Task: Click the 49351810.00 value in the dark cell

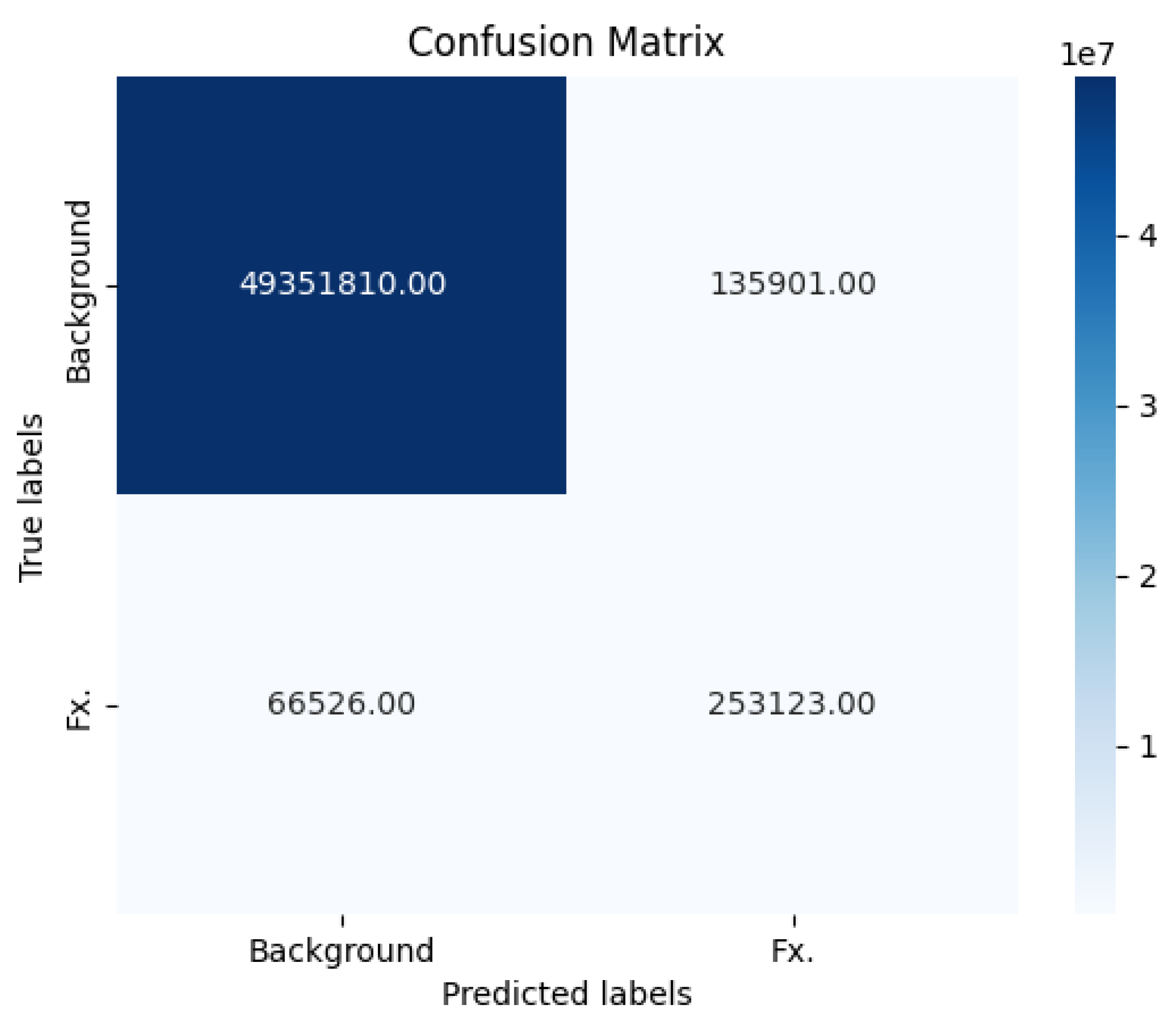Action: click(342, 284)
